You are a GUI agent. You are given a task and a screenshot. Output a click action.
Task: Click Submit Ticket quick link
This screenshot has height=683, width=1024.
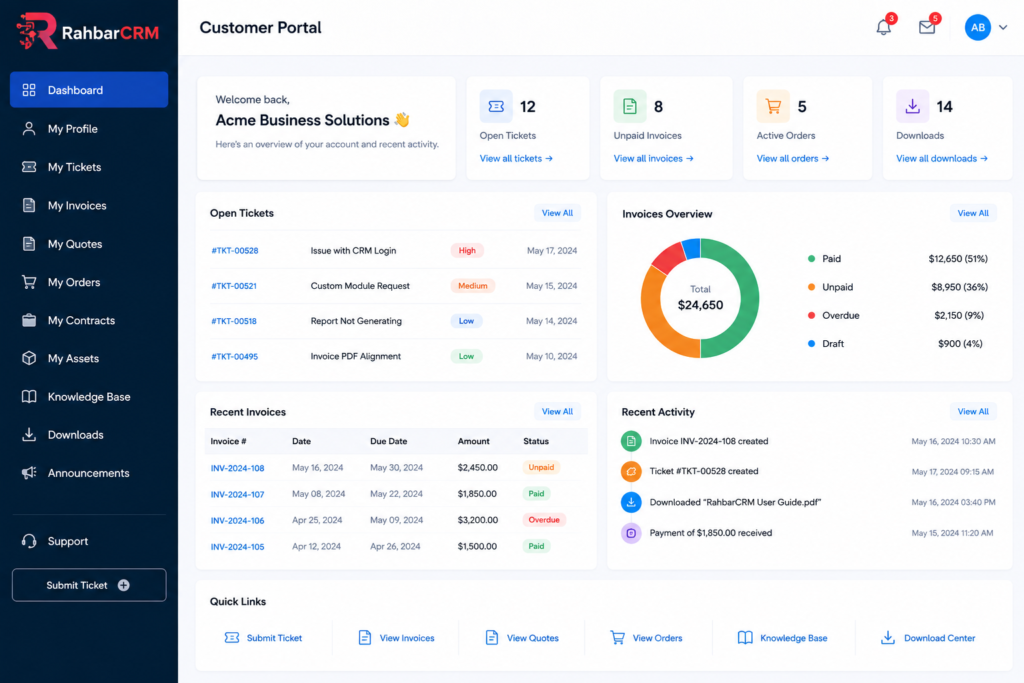pyautogui.click(x=263, y=638)
